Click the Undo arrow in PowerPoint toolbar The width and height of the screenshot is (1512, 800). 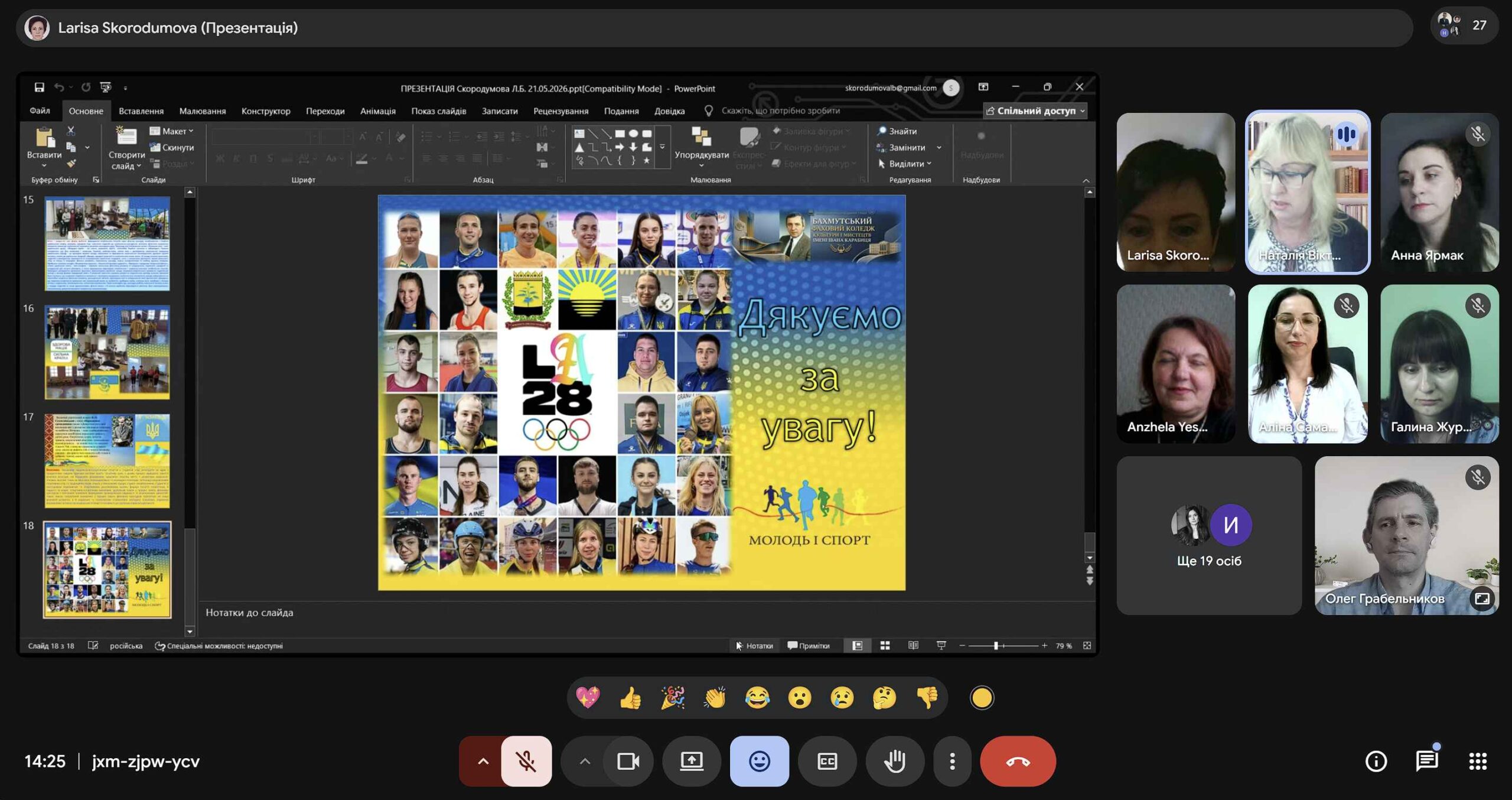(59, 87)
